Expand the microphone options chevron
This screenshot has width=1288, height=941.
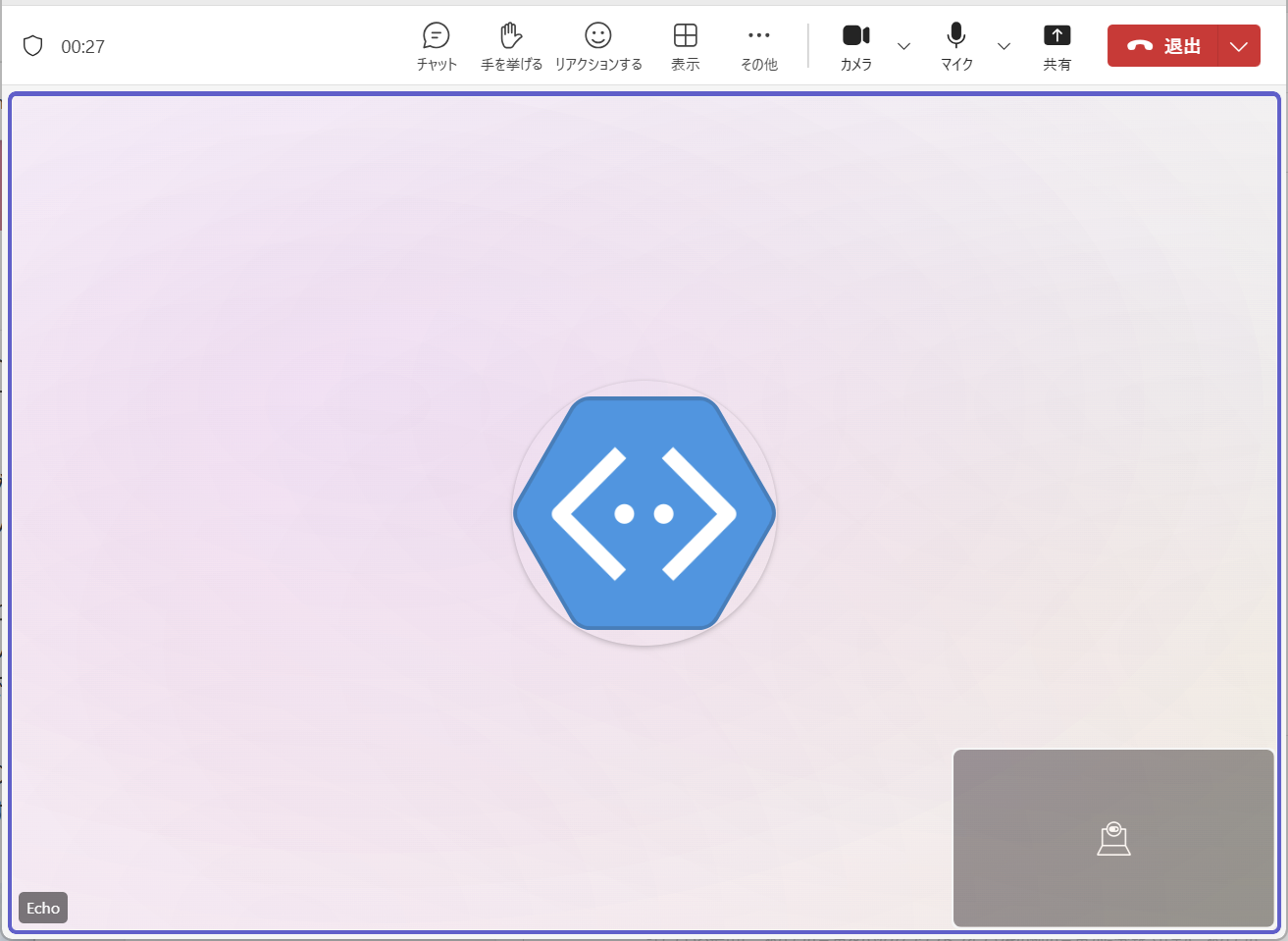coord(1004,46)
